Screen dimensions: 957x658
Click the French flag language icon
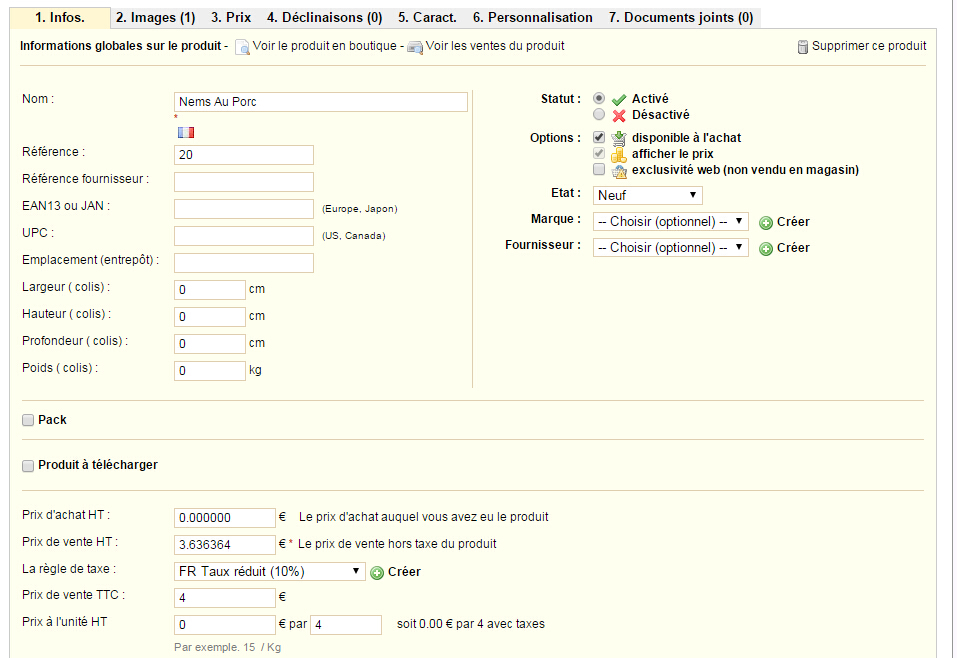pyautogui.click(x=186, y=132)
